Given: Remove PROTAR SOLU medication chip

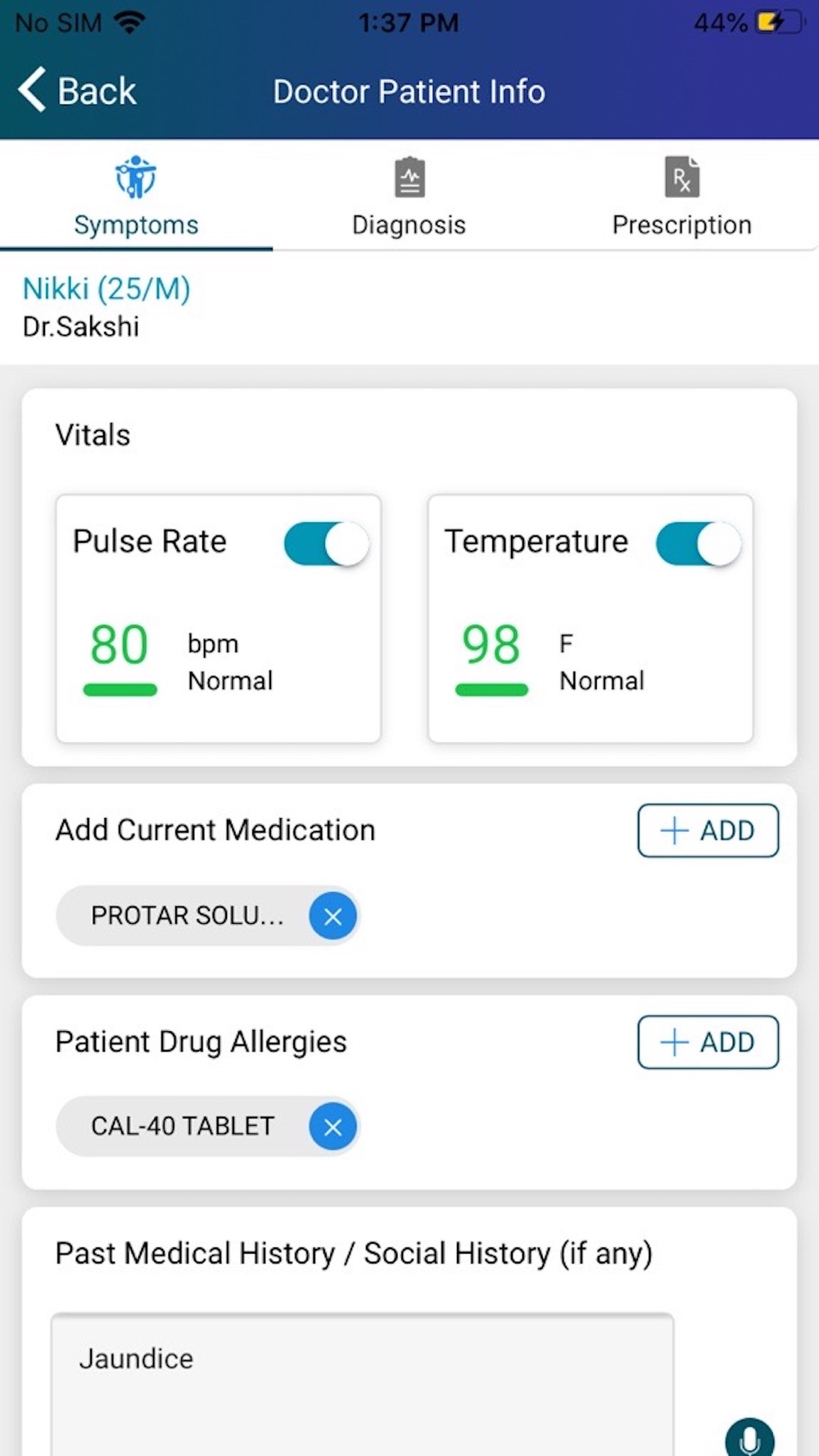Looking at the screenshot, I should coord(333,916).
